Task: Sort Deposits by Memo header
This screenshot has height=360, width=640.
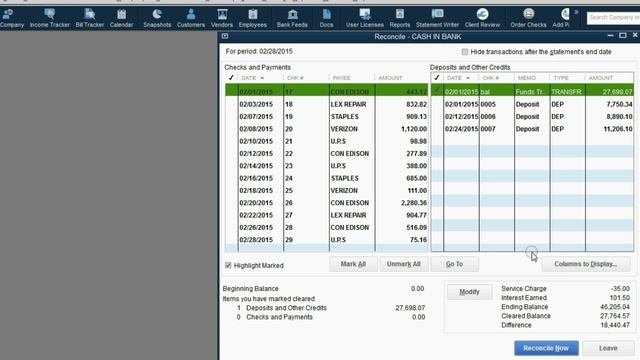Action: click(x=532, y=78)
